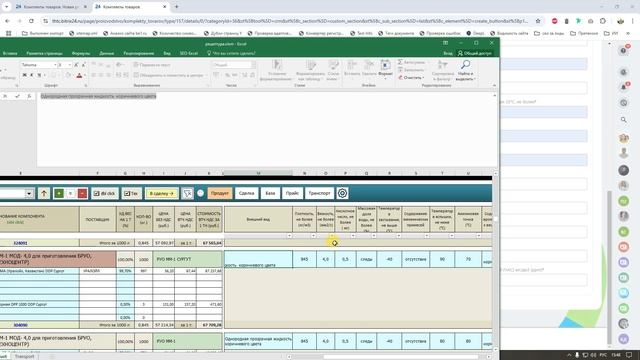
Task: Click the Find and Select magnifier icon
Action: click(465, 64)
